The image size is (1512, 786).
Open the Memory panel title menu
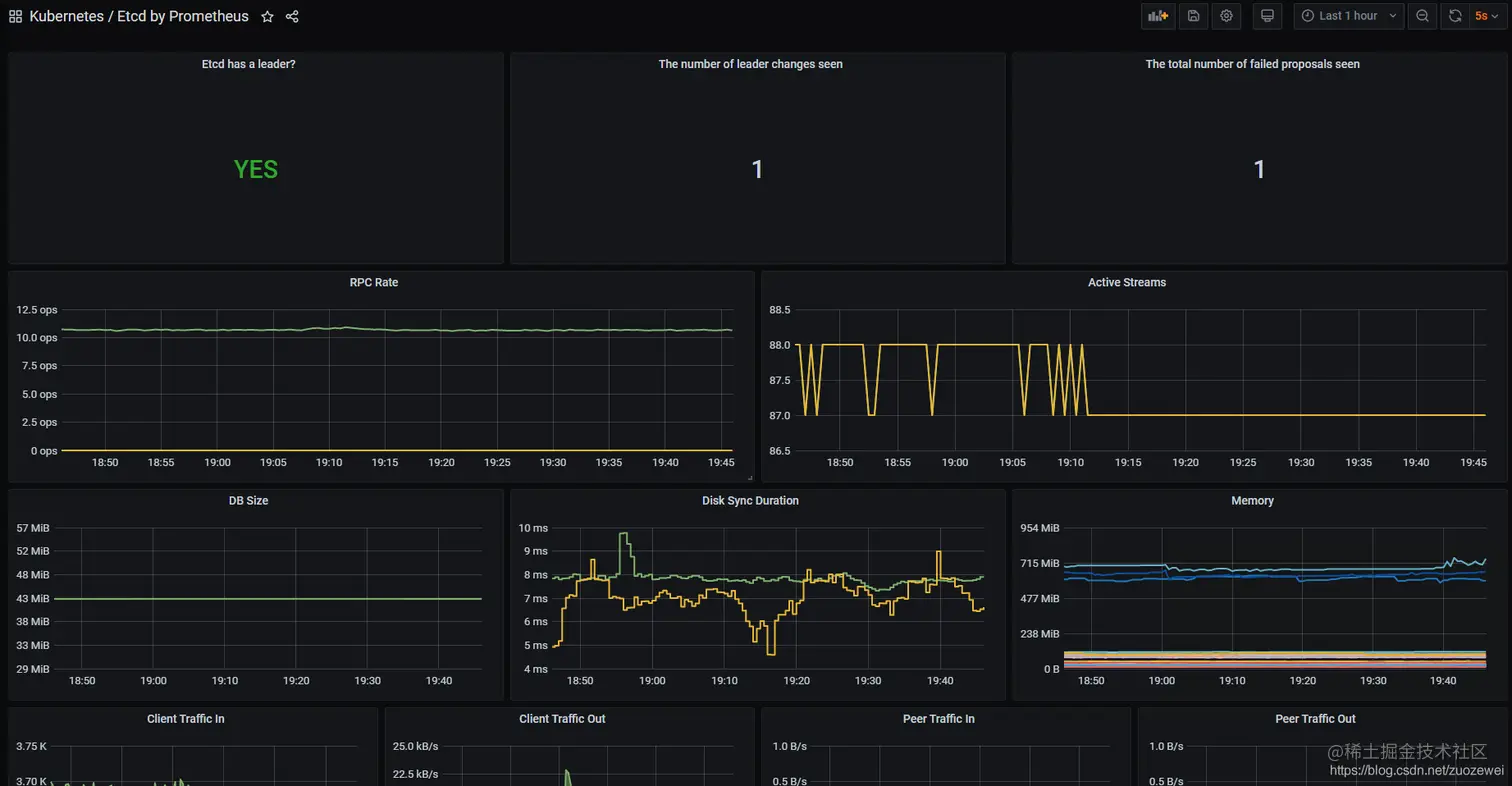[1252, 501]
